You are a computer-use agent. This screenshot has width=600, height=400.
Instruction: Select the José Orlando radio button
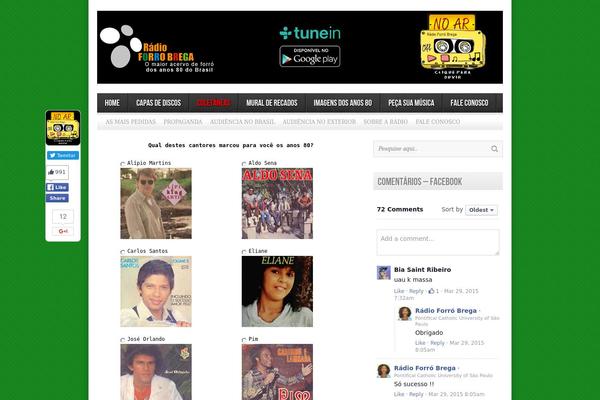[x=123, y=340]
